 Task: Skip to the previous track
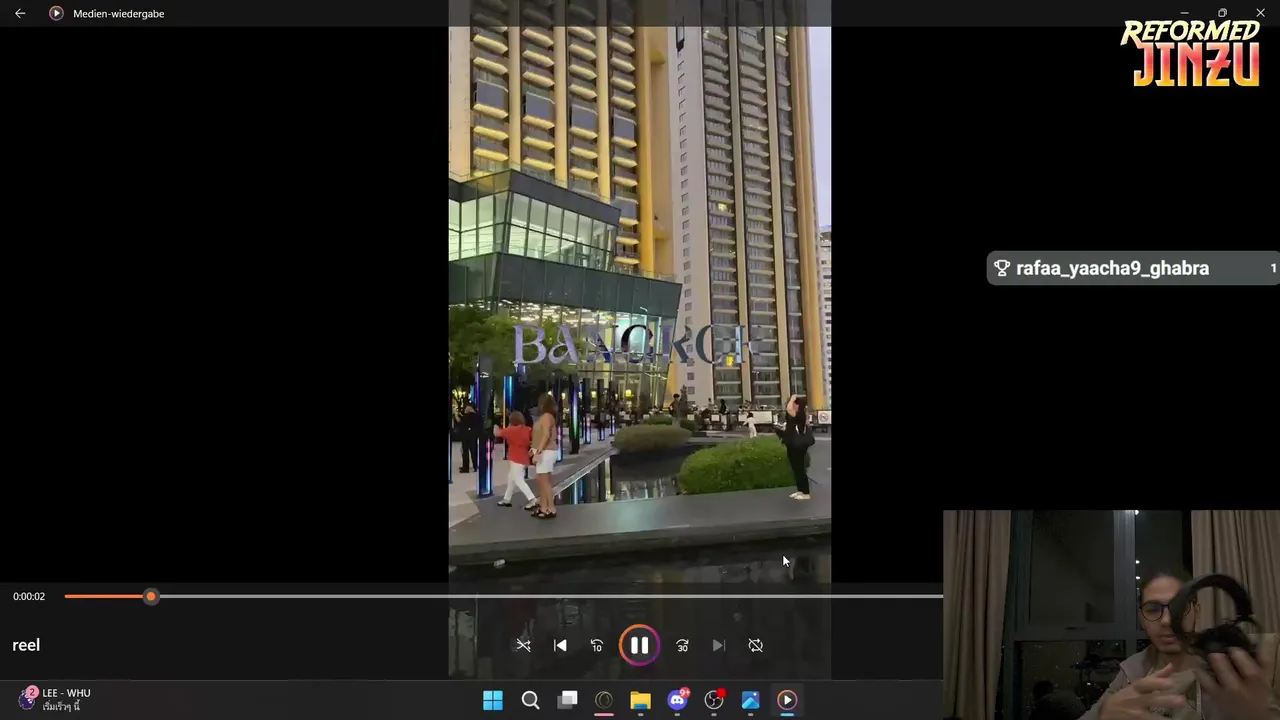click(560, 645)
